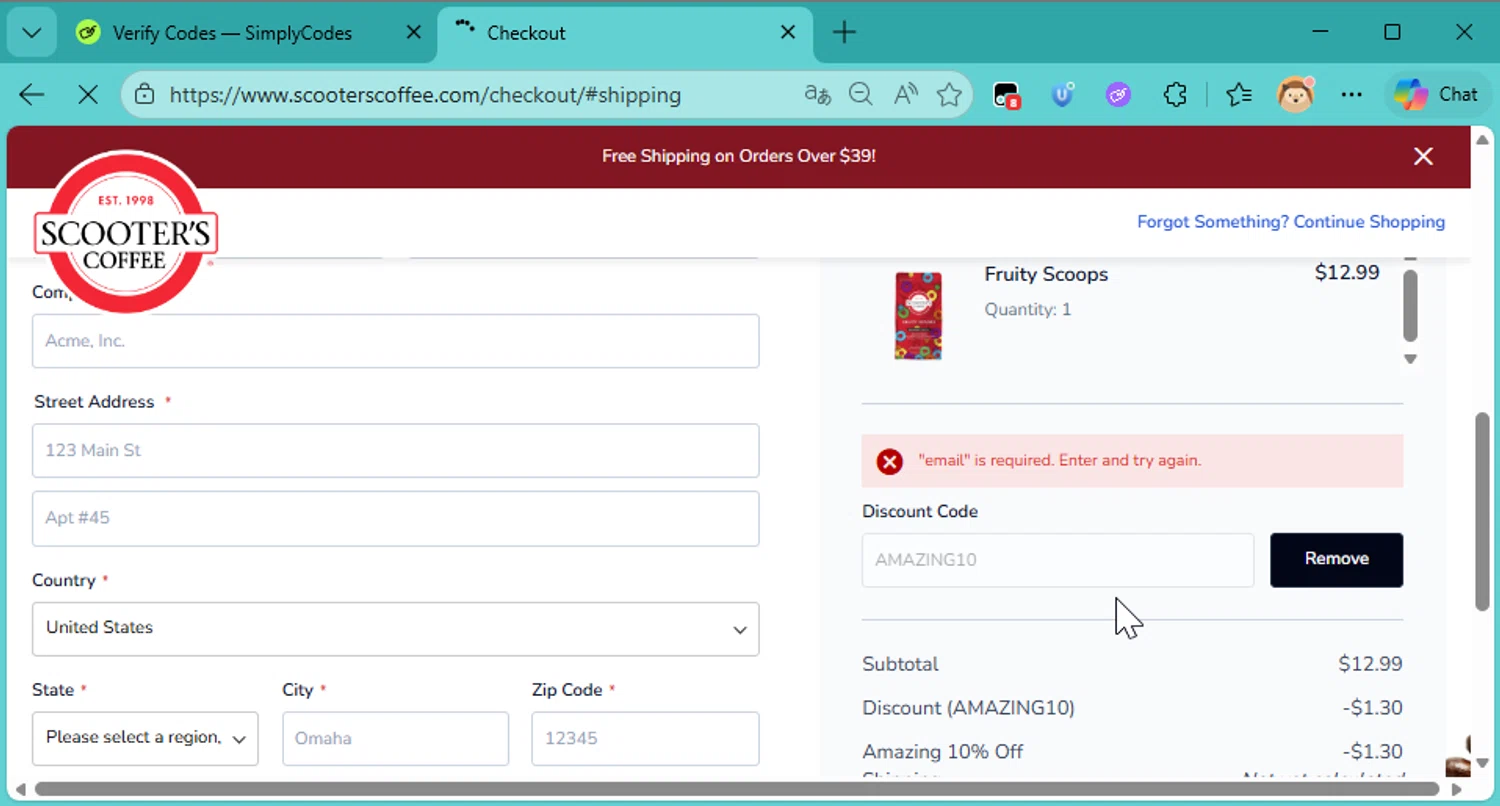Click Forgot Something? Continue Shopping link
Viewport: 1500px width, 806px height.
tap(1291, 222)
